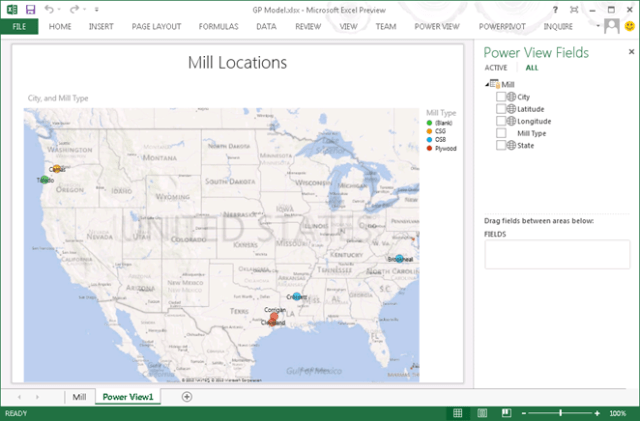Screen dimensions: 640x421
Task: Check the City field checkbox
Action: (x=501, y=97)
